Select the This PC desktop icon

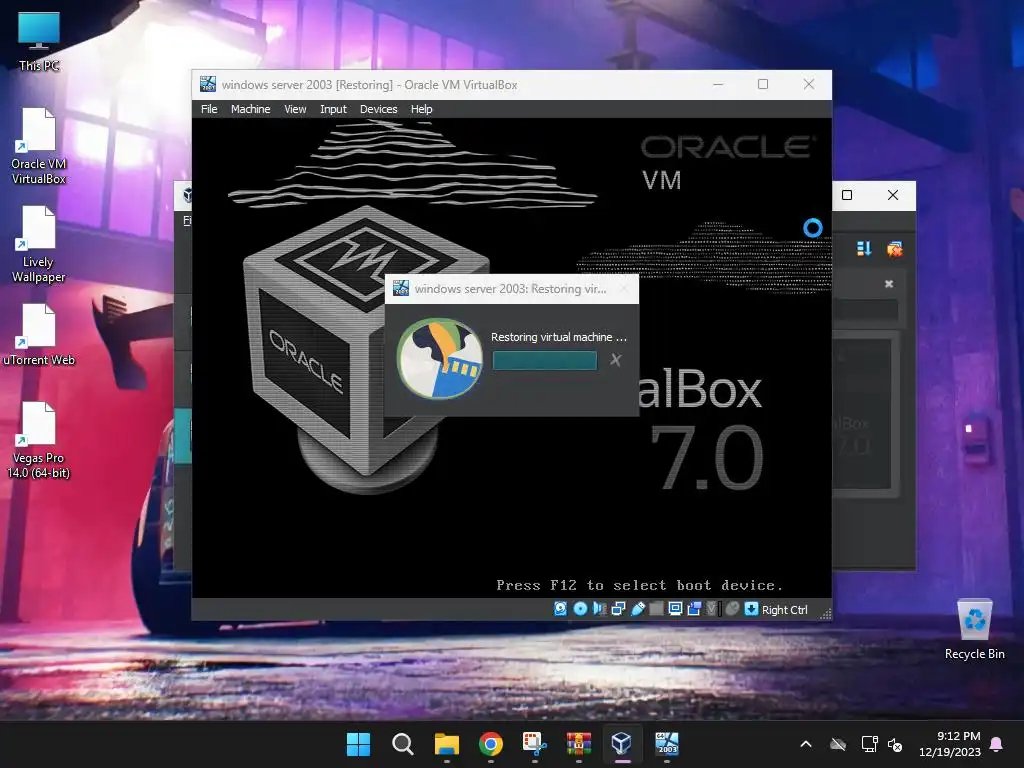[x=39, y=41]
